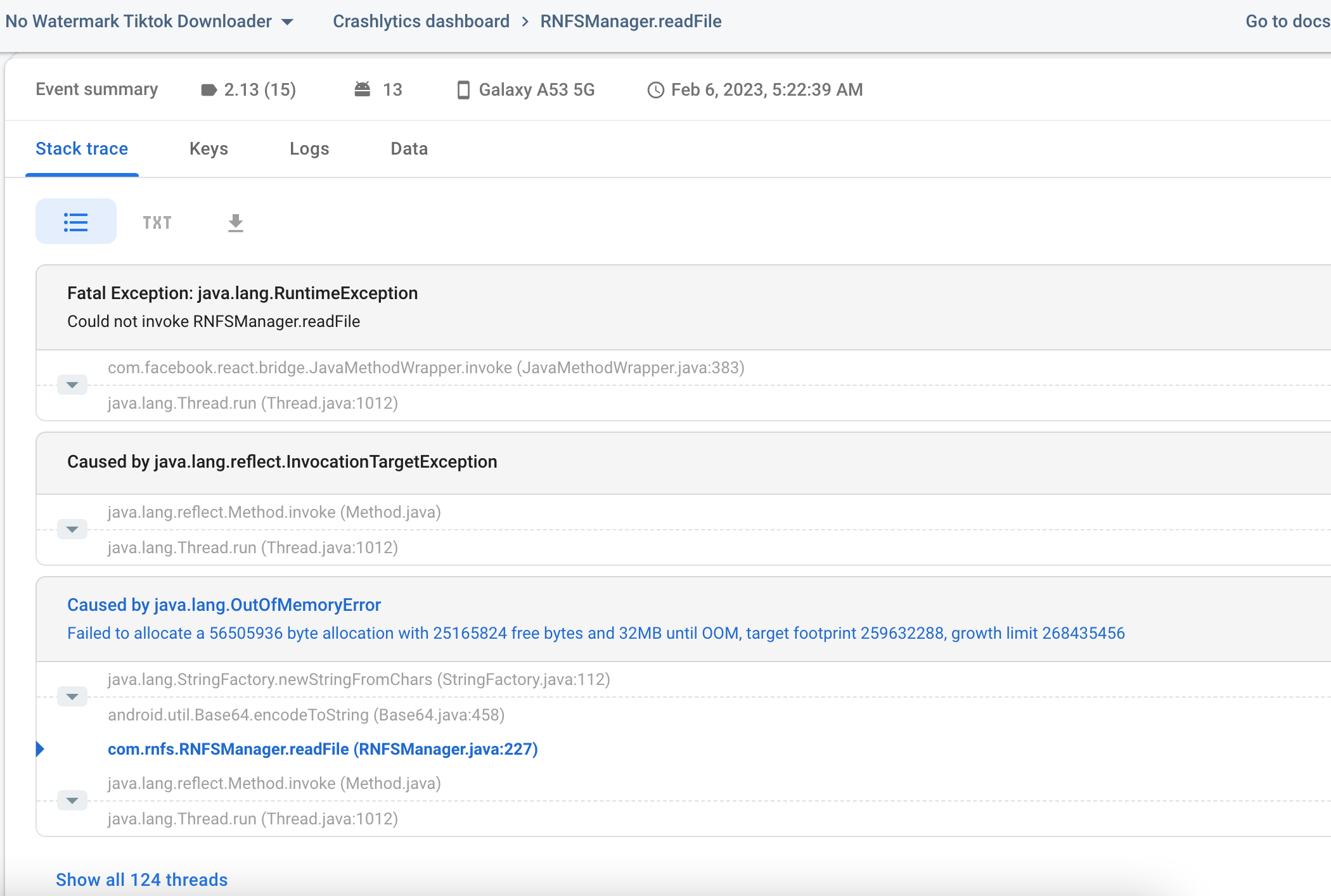Switch to the Data tab
This screenshot has height=896, width=1331.
point(409,149)
